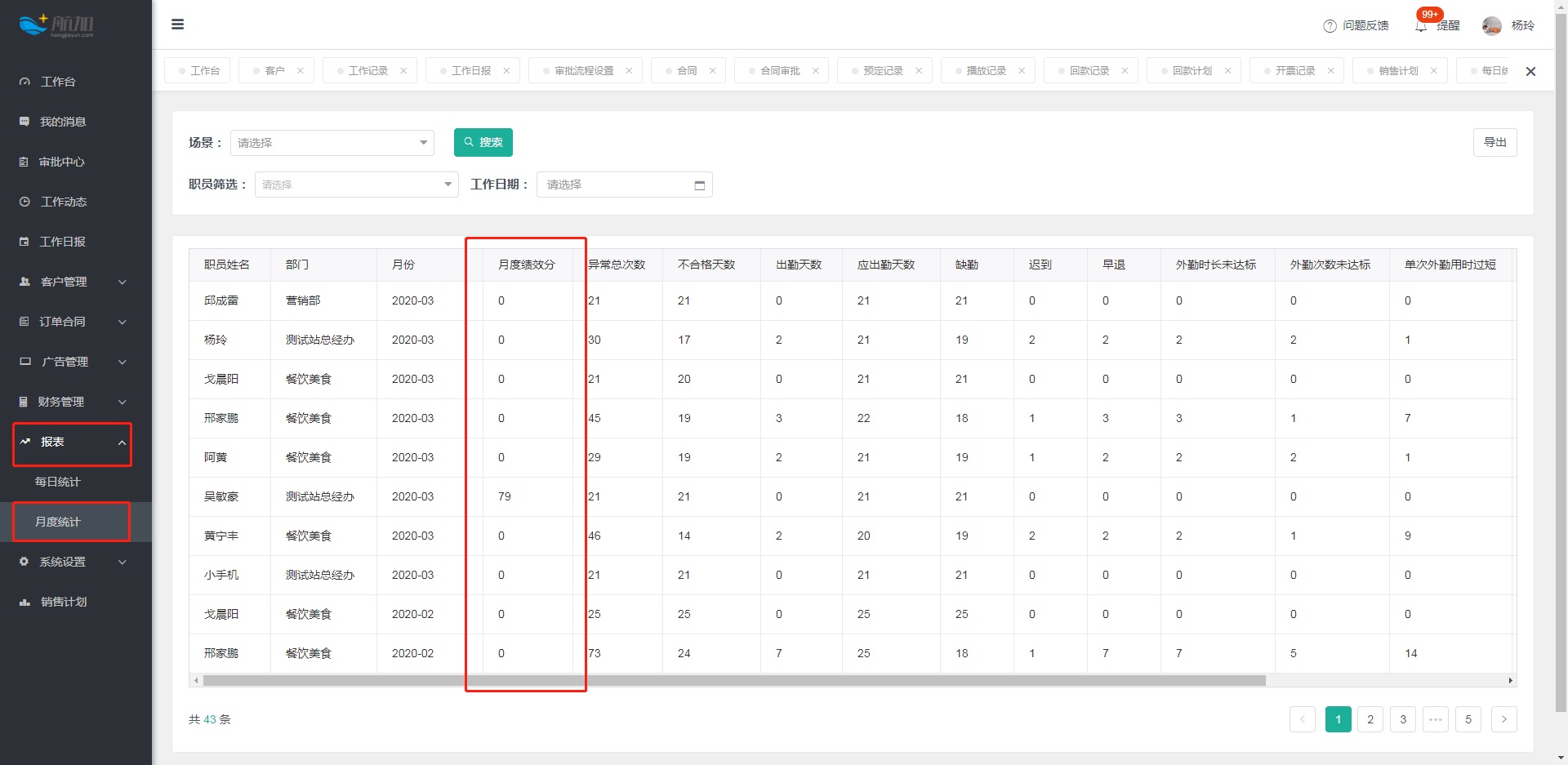Click the 航加 logo
Screen dimensions: 1568x765
tap(56, 25)
